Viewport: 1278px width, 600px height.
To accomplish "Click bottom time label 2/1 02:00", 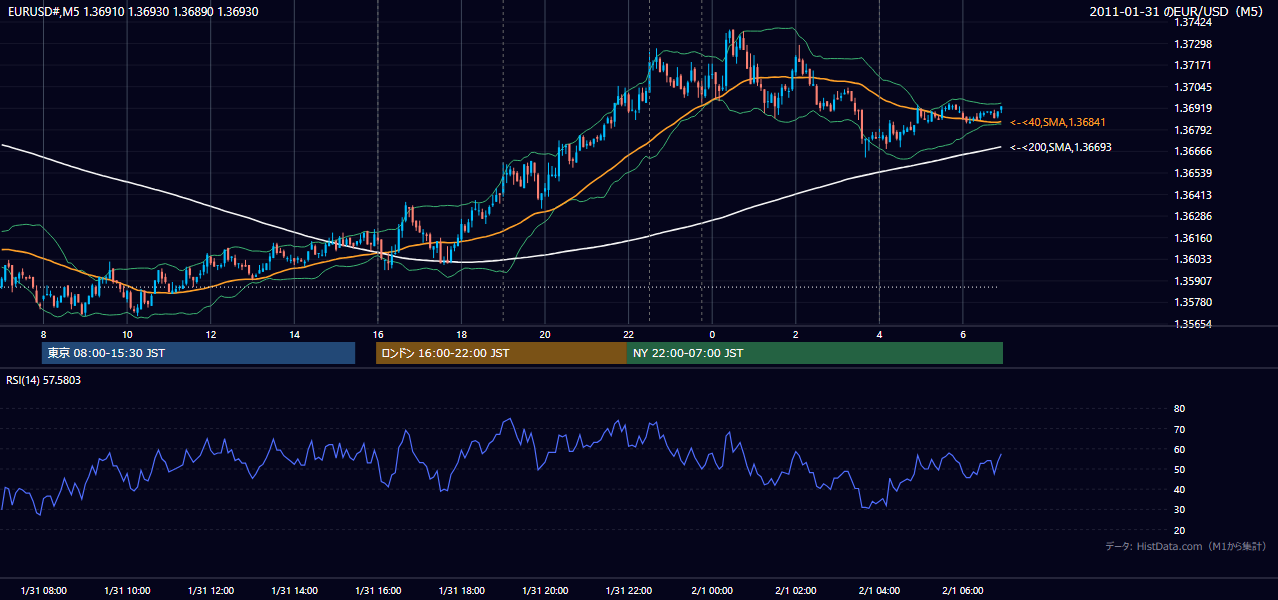I will pos(795,591).
